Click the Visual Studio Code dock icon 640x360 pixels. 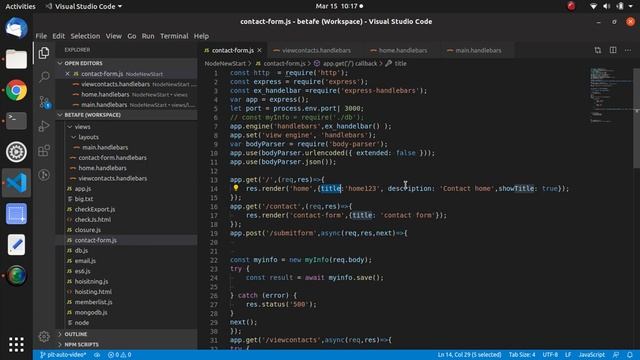(16, 183)
